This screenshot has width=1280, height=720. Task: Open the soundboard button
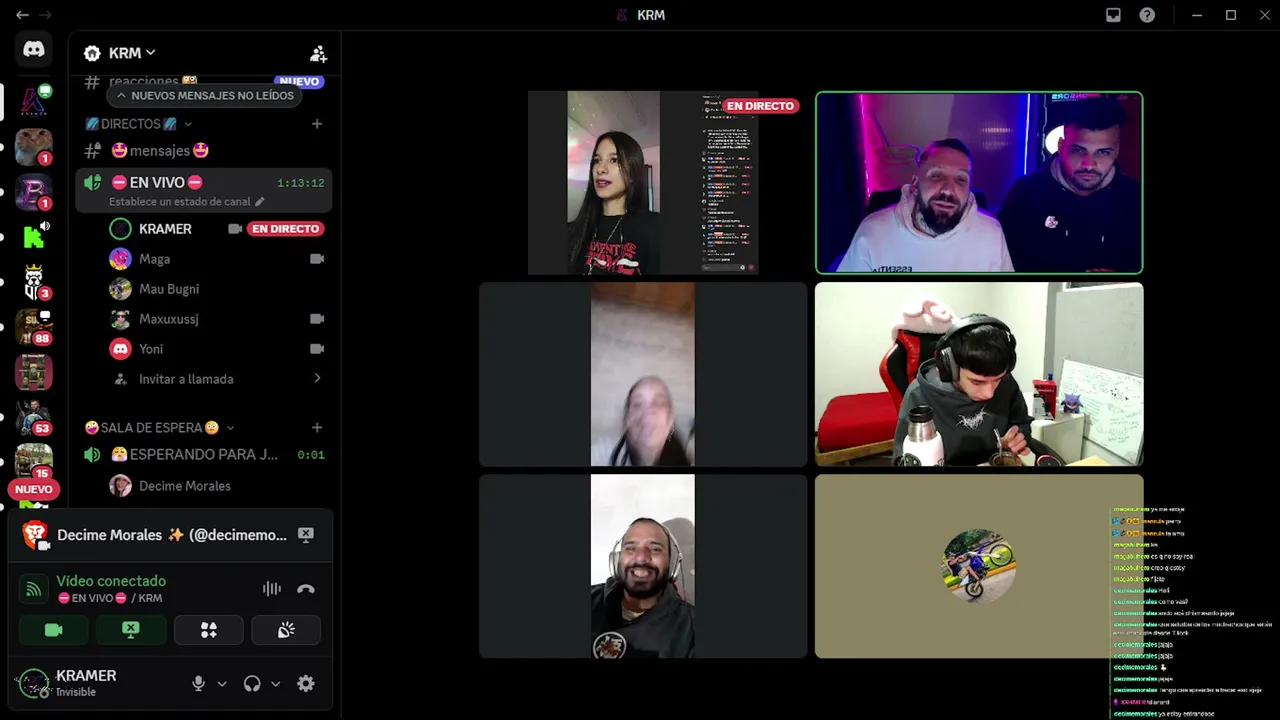[x=286, y=630]
